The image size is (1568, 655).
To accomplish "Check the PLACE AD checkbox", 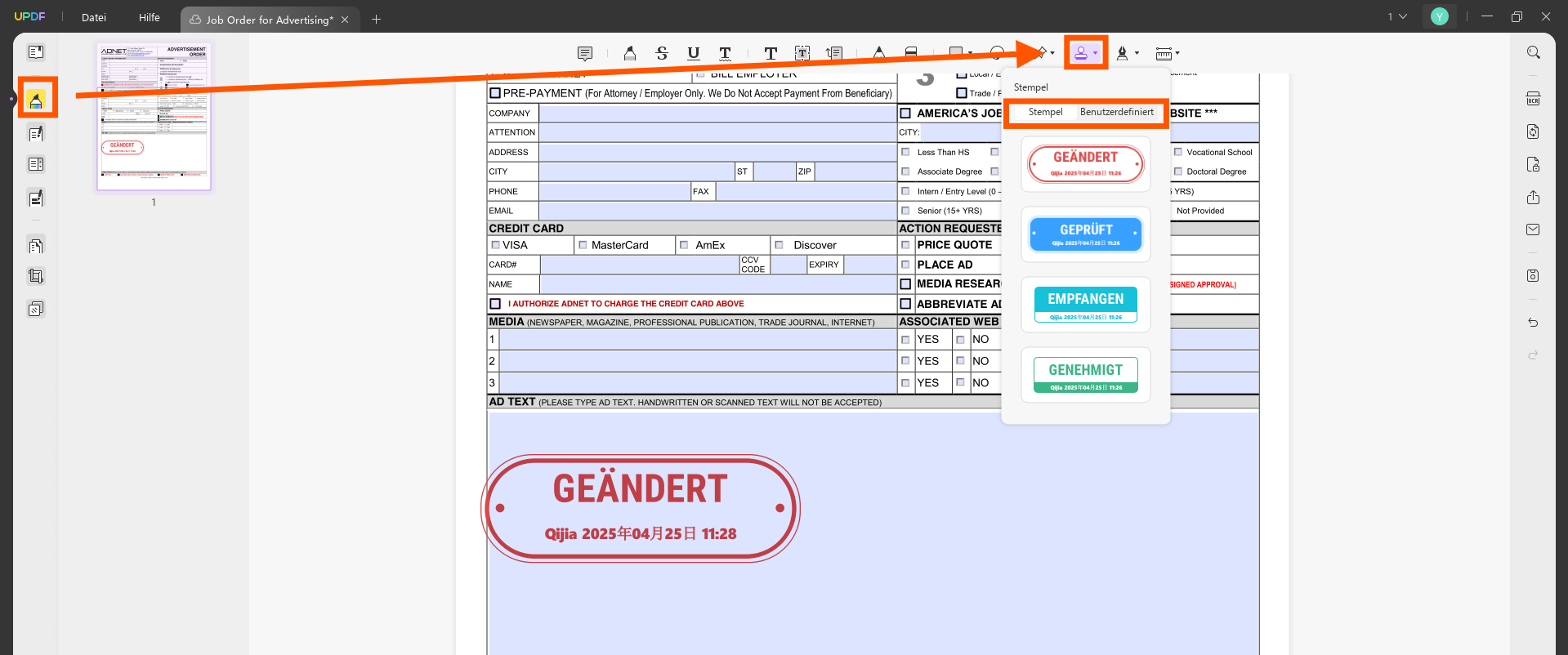I will click(905, 265).
